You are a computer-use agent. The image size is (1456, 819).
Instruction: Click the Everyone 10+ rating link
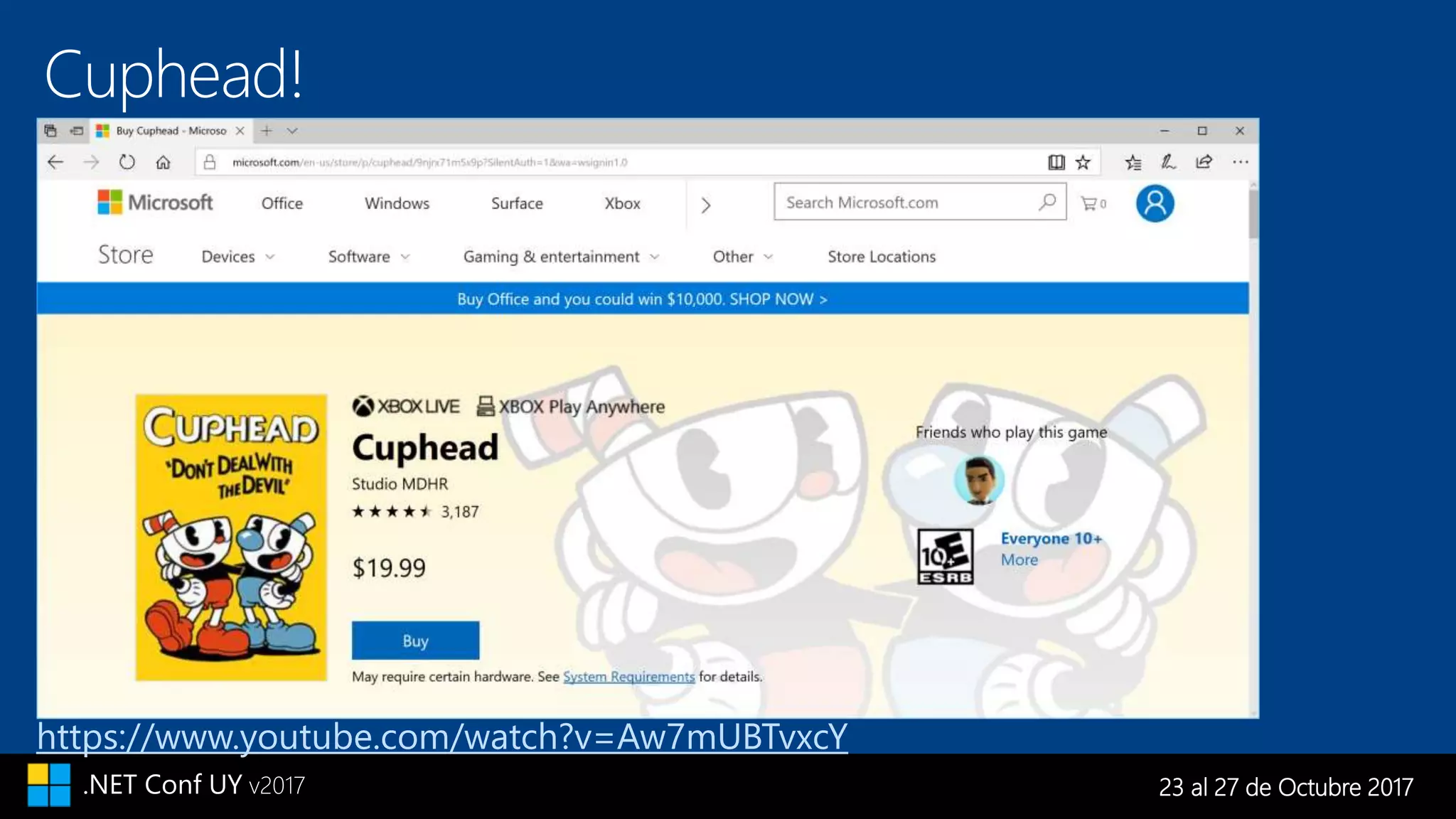tap(1051, 538)
